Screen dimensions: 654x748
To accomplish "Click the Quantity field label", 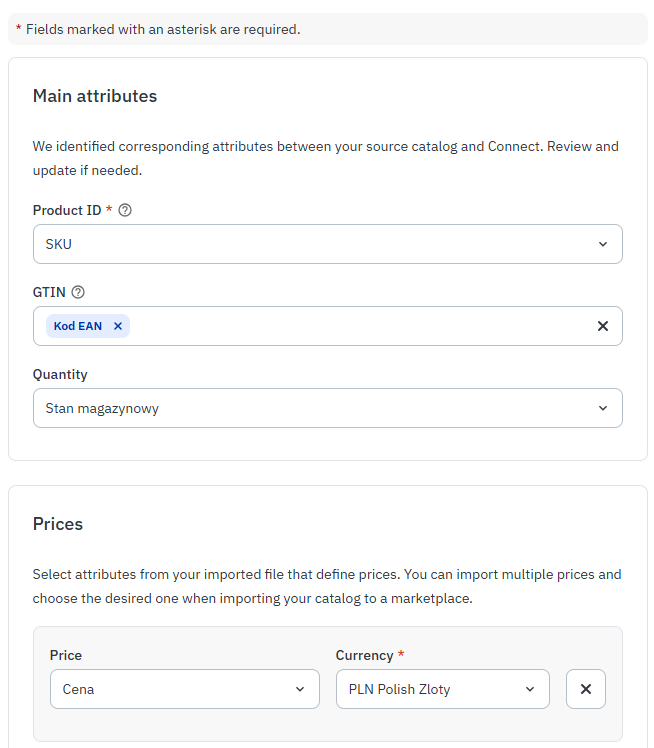I will coord(60,375).
